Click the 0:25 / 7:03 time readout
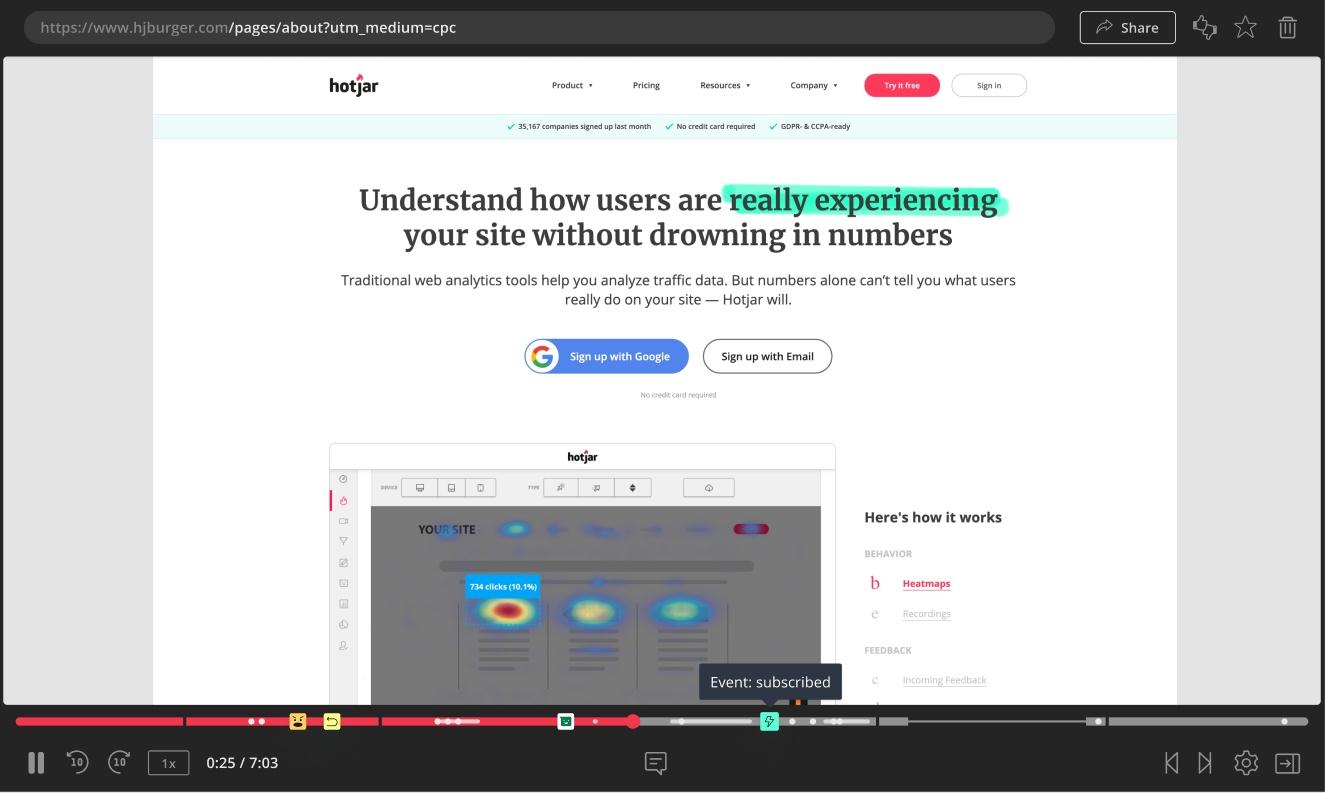 pos(242,763)
